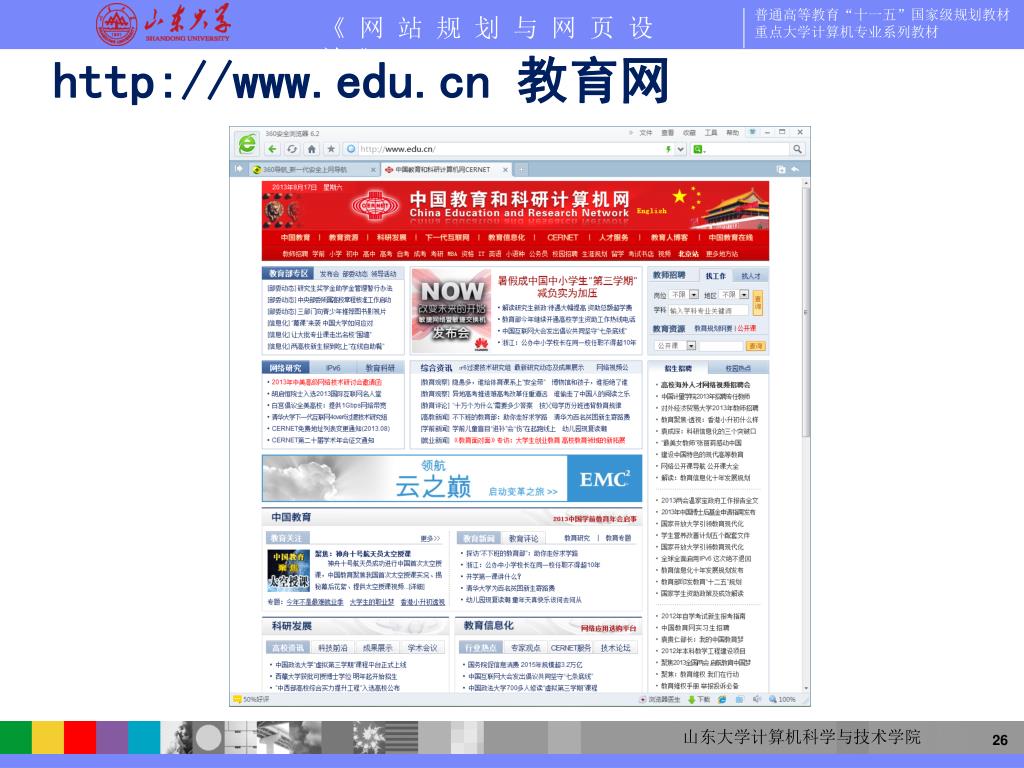Click the 太空授课 news thumbnail
The height and width of the screenshot is (768, 1024).
(x=289, y=570)
